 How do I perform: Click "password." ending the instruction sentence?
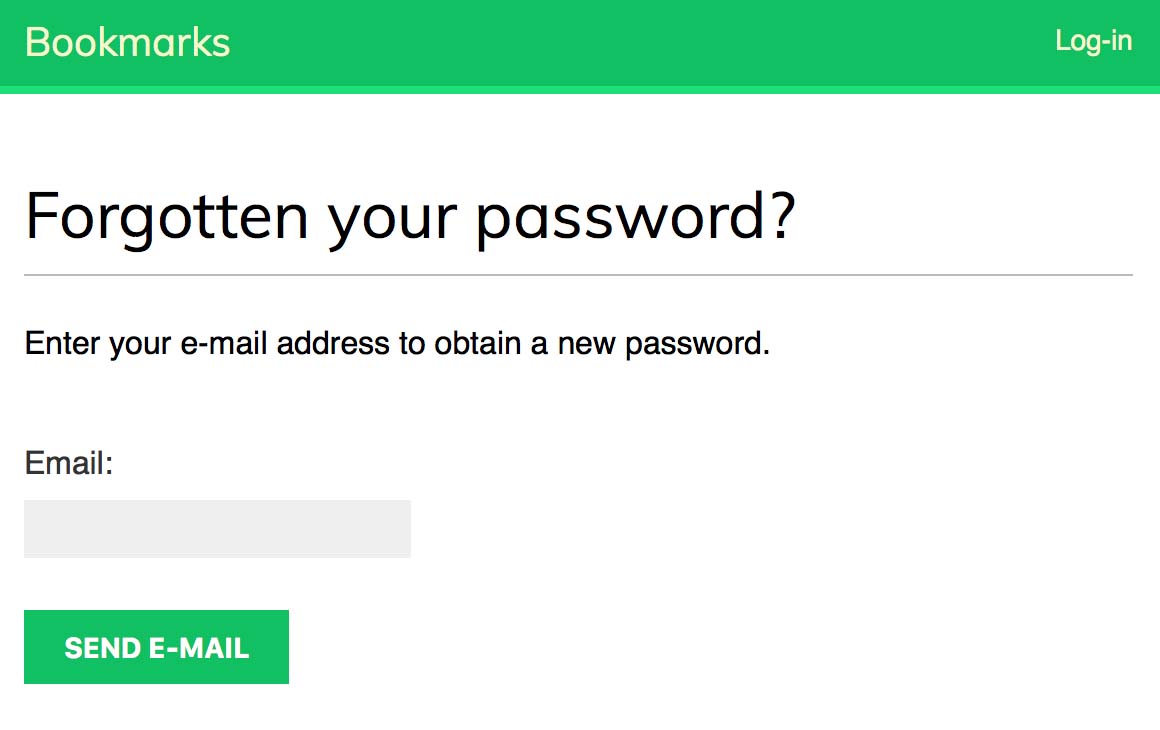point(697,344)
